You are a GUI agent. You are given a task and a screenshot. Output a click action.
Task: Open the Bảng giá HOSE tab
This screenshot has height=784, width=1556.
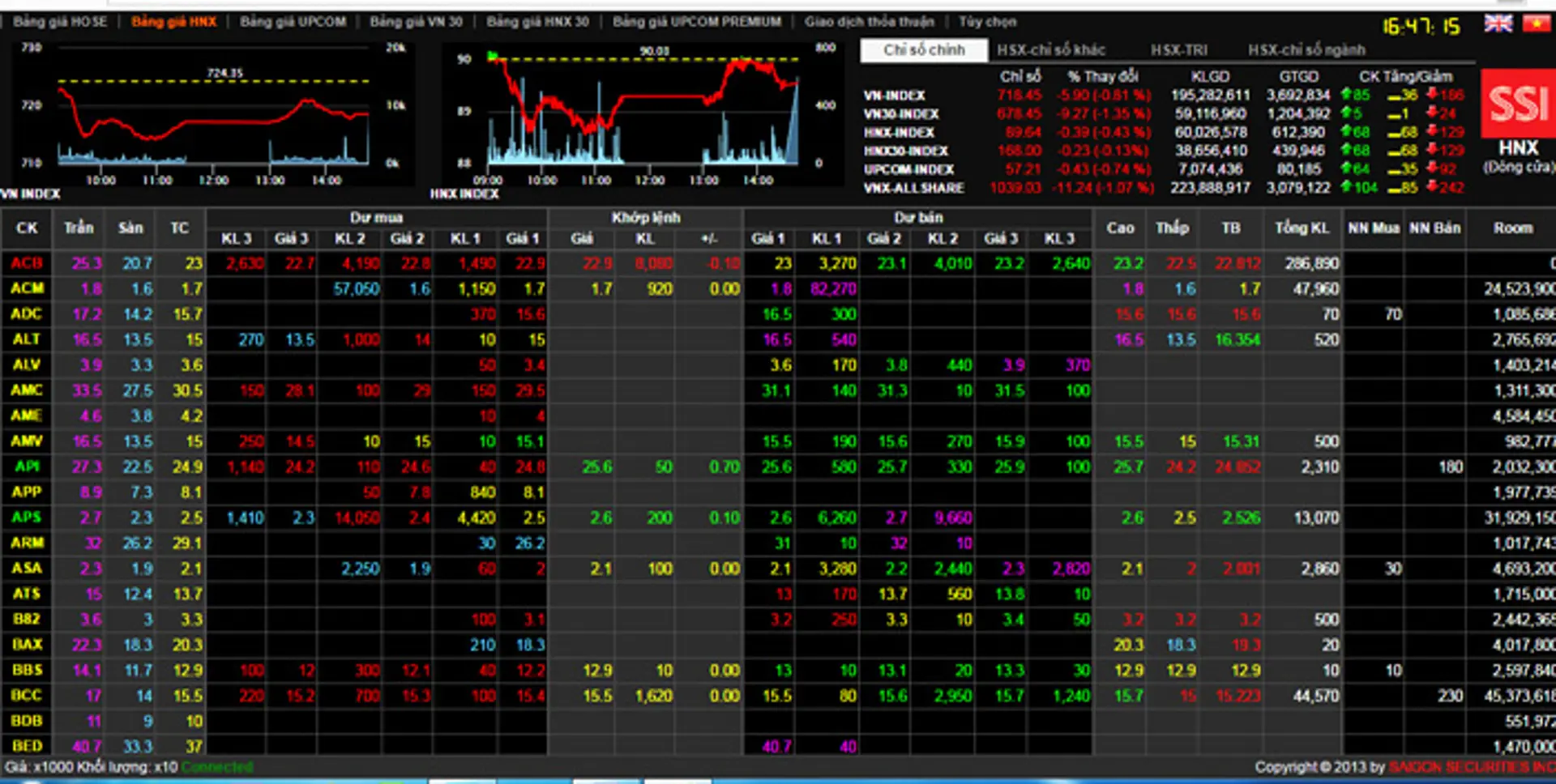[x=60, y=22]
